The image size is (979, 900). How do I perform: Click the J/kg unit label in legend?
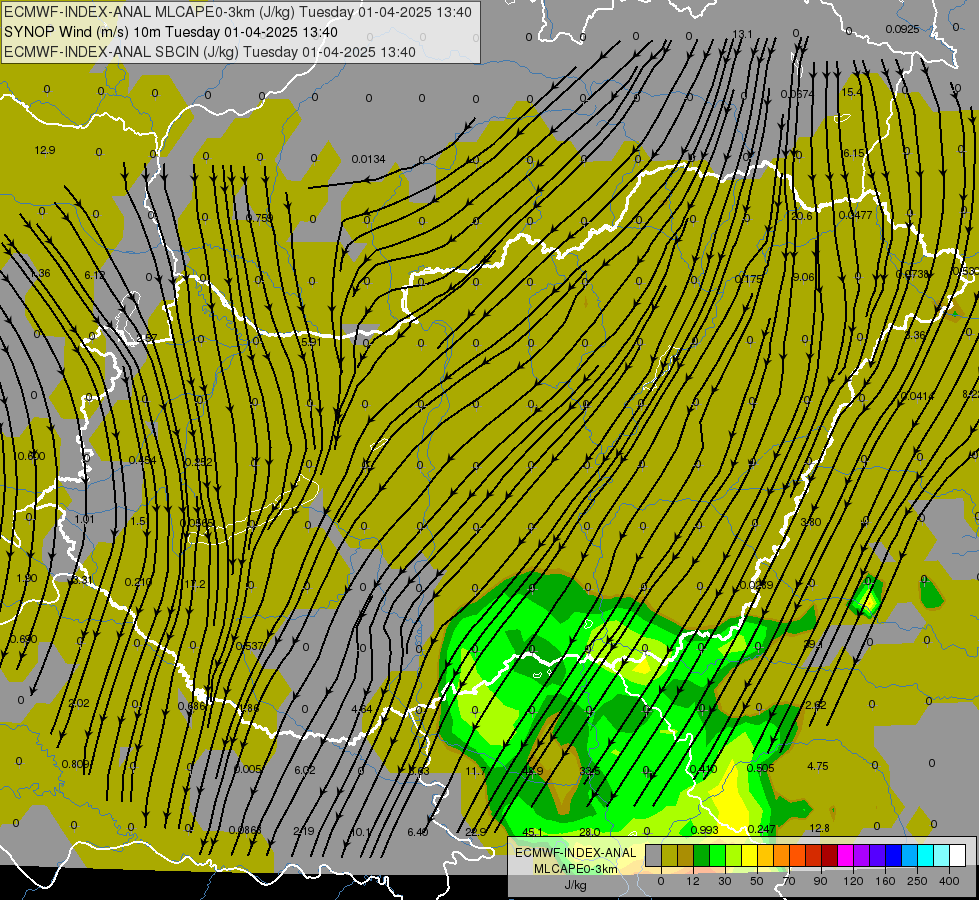pyautogui.click(x=576, y=885)
